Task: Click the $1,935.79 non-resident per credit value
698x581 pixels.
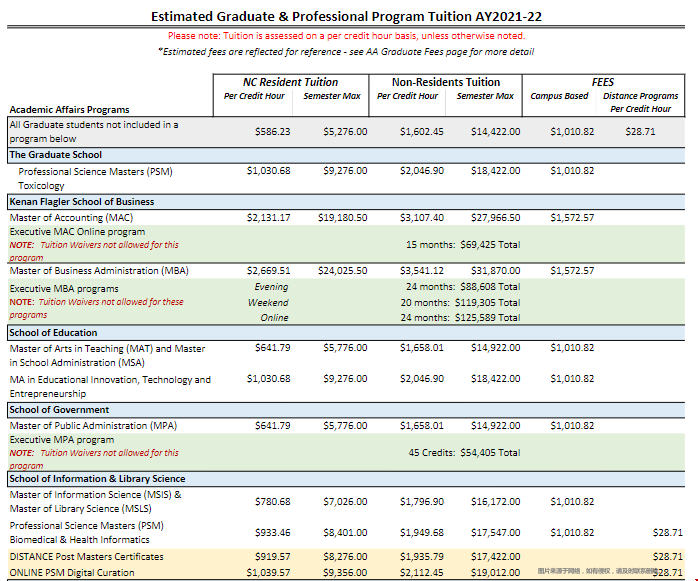Action: tap(422, 557)
